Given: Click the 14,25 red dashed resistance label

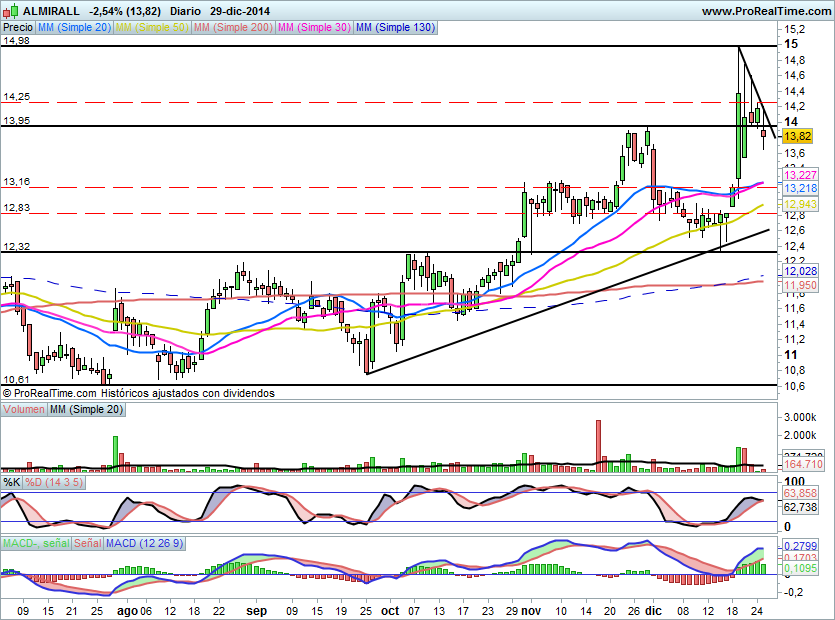Looking at the screenshot, I should point(17,96).
